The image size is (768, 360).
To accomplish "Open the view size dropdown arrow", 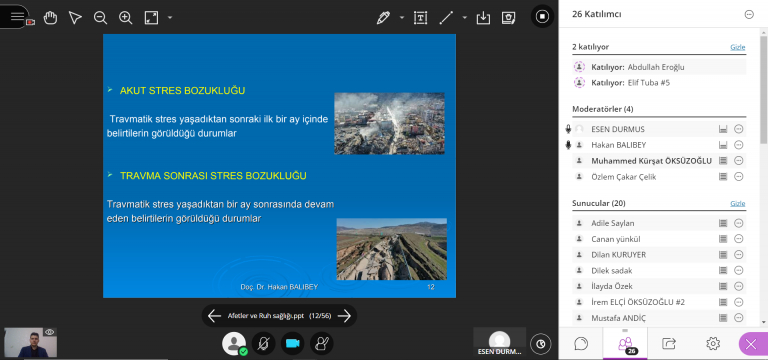I will pos(170,18).
